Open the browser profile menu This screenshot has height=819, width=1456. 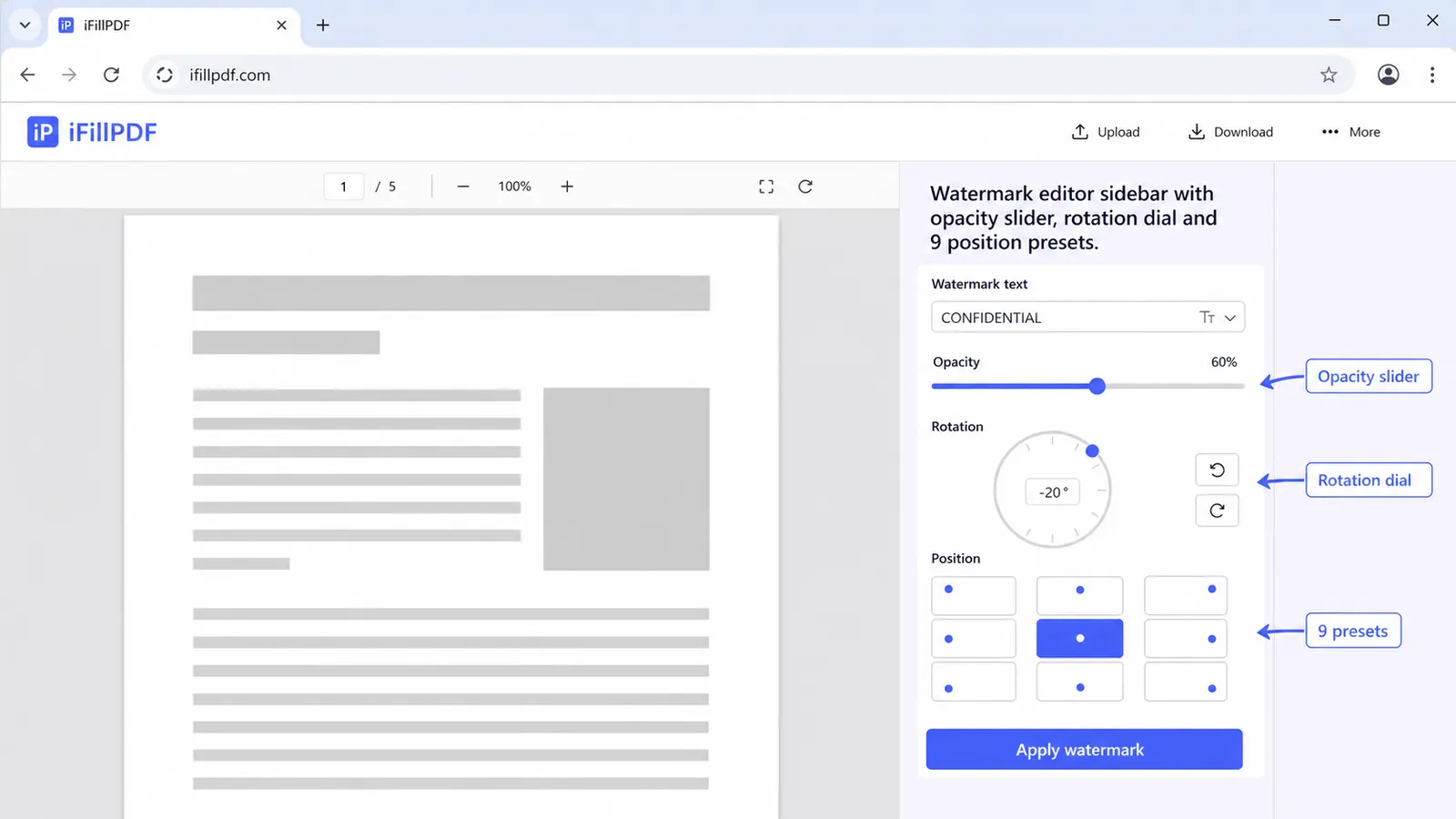pos(1388,75)
